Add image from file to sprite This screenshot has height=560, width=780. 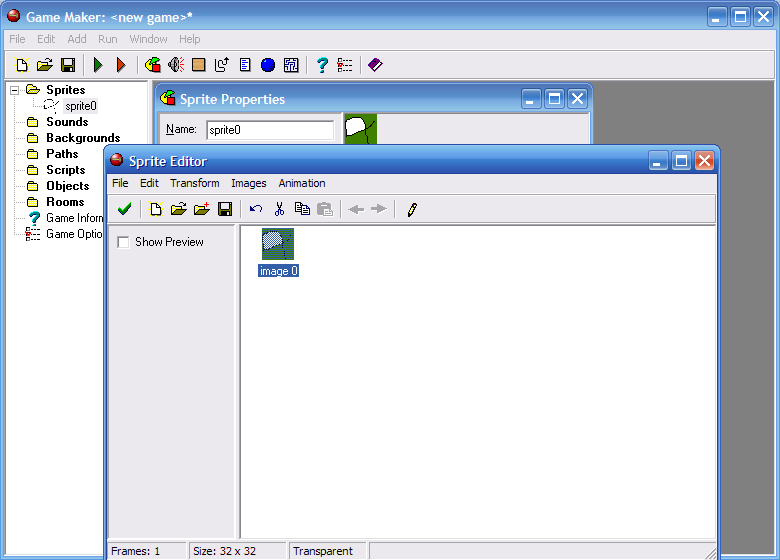(202, 209)
